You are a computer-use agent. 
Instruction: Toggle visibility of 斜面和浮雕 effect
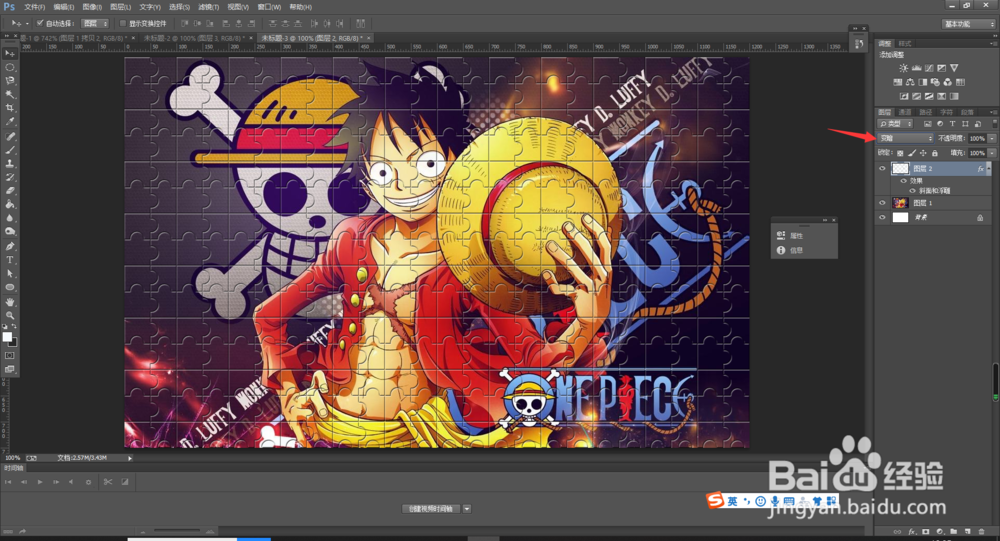[x=912, y=191]
